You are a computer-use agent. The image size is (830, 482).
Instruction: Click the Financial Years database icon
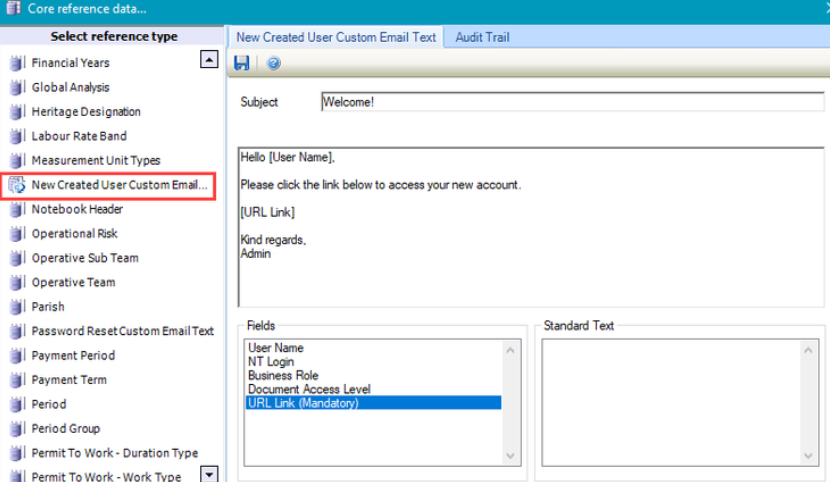(16, 63)
